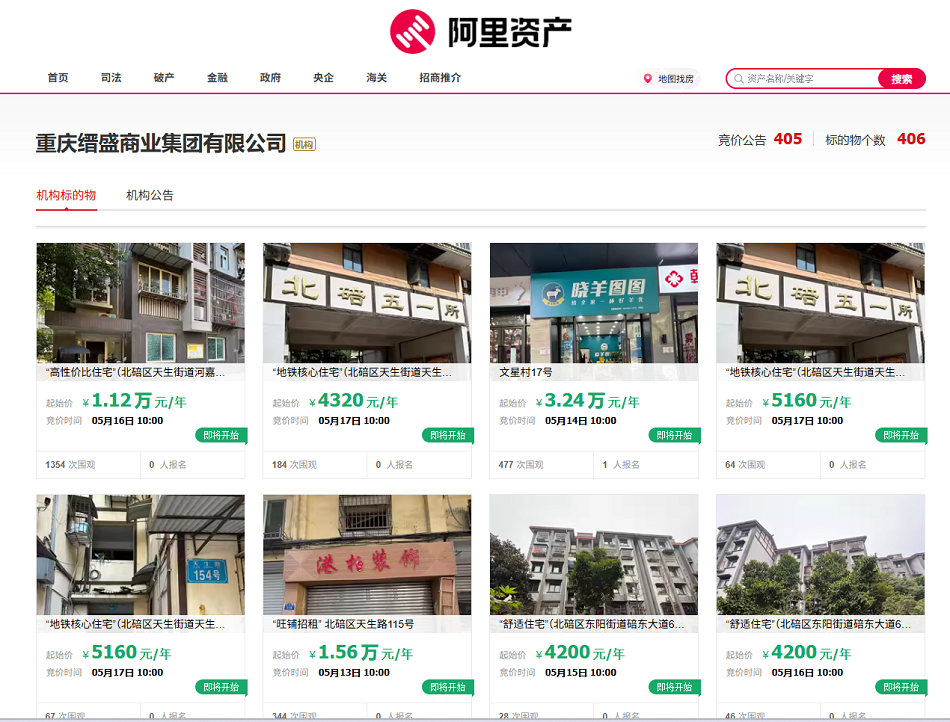Click the 1354 次围观 view count
The width and height of the screenshot is (950, 722).
click(x=70, y=465)
